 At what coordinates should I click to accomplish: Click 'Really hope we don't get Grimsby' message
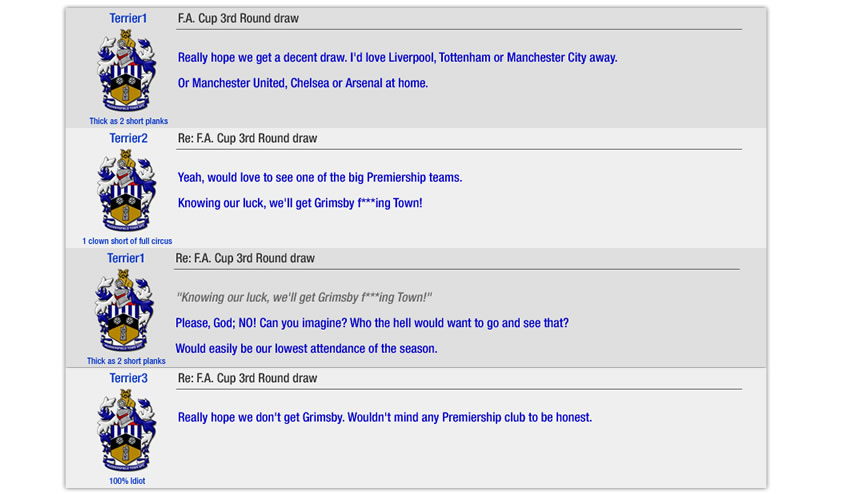pyautogui.click(x=385, y=417)
